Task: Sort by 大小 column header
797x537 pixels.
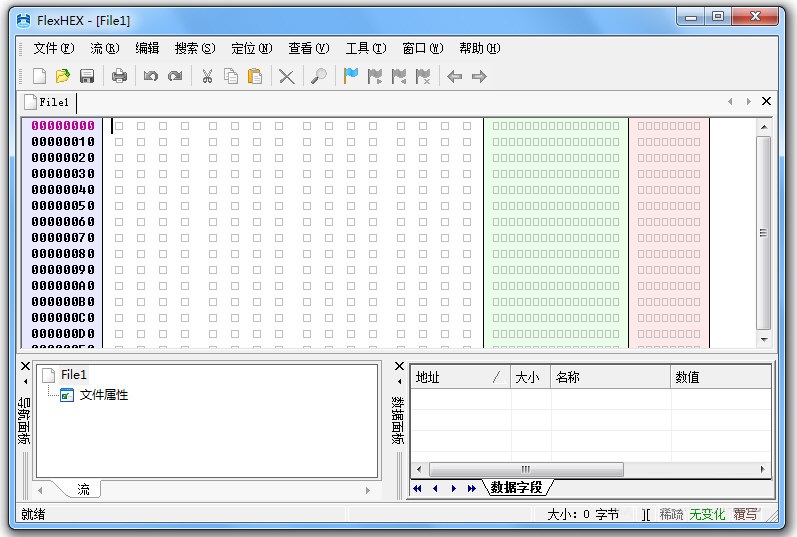Action: (530, 377)
